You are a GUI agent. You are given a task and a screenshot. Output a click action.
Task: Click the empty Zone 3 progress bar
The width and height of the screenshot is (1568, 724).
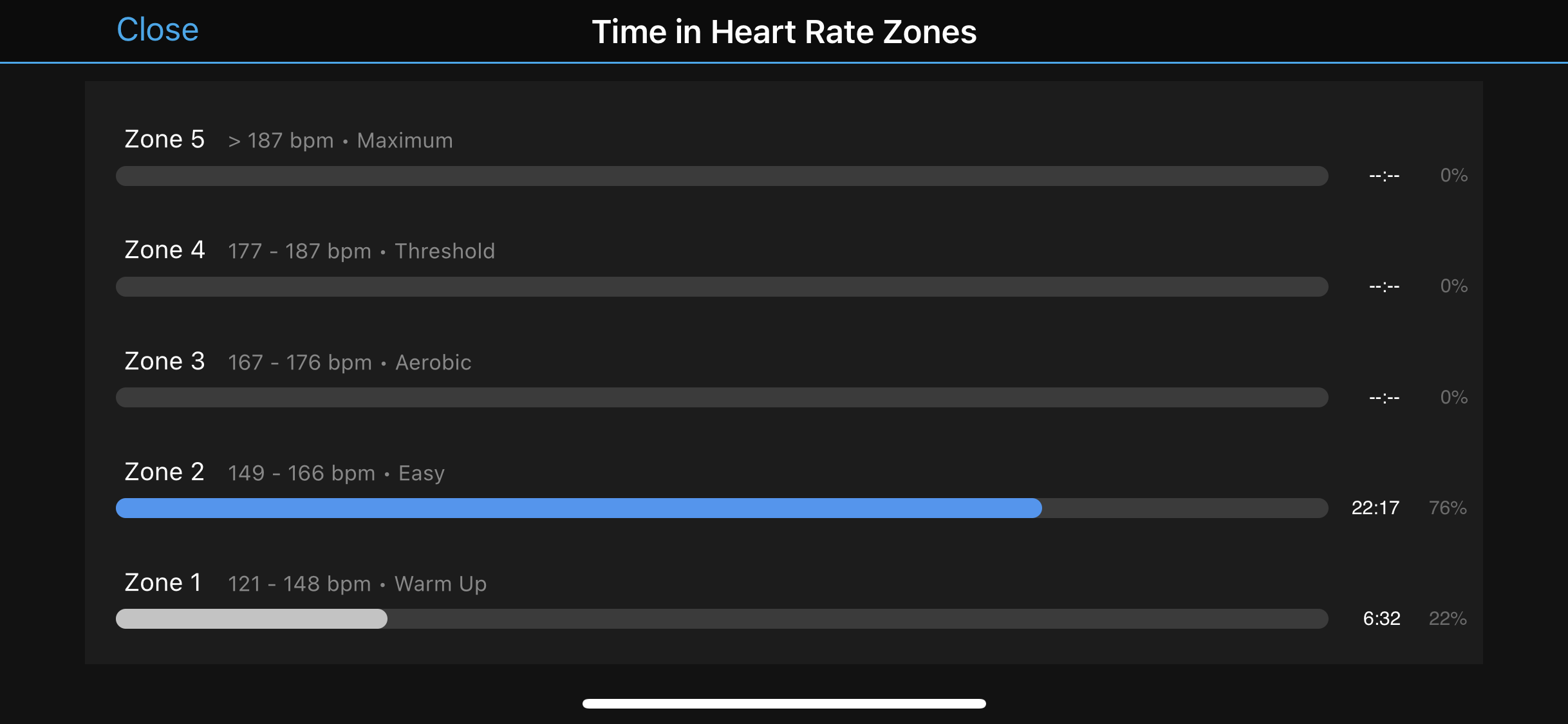coord(722,397)
